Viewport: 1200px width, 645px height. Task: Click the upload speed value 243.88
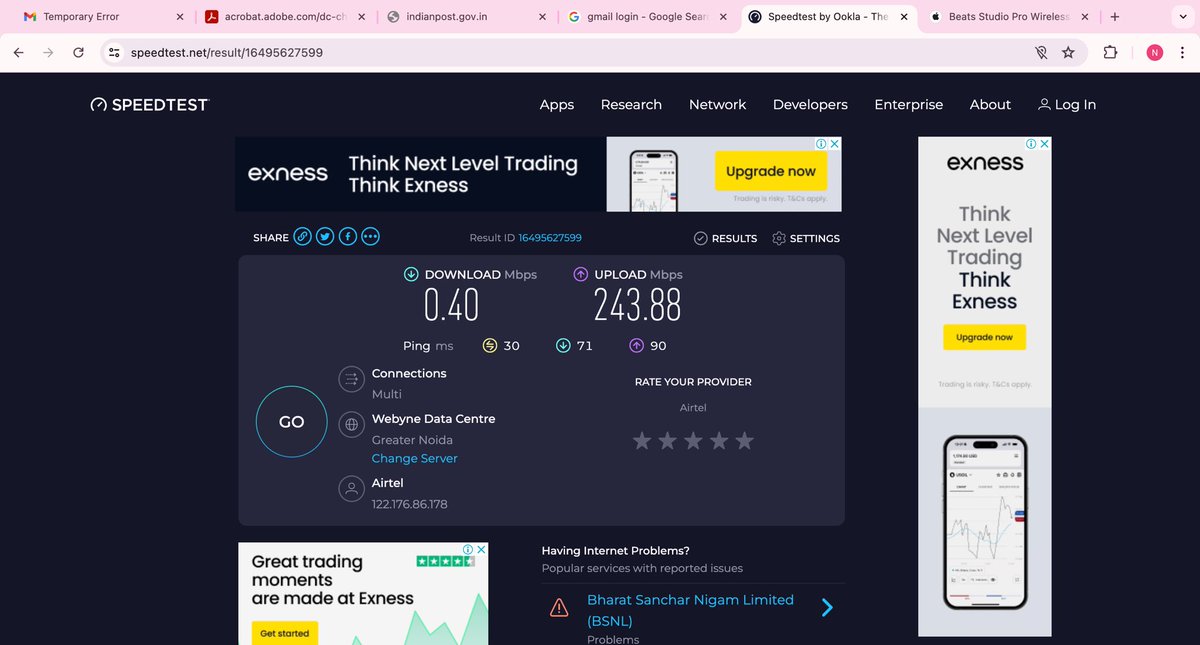coord(638,305)
